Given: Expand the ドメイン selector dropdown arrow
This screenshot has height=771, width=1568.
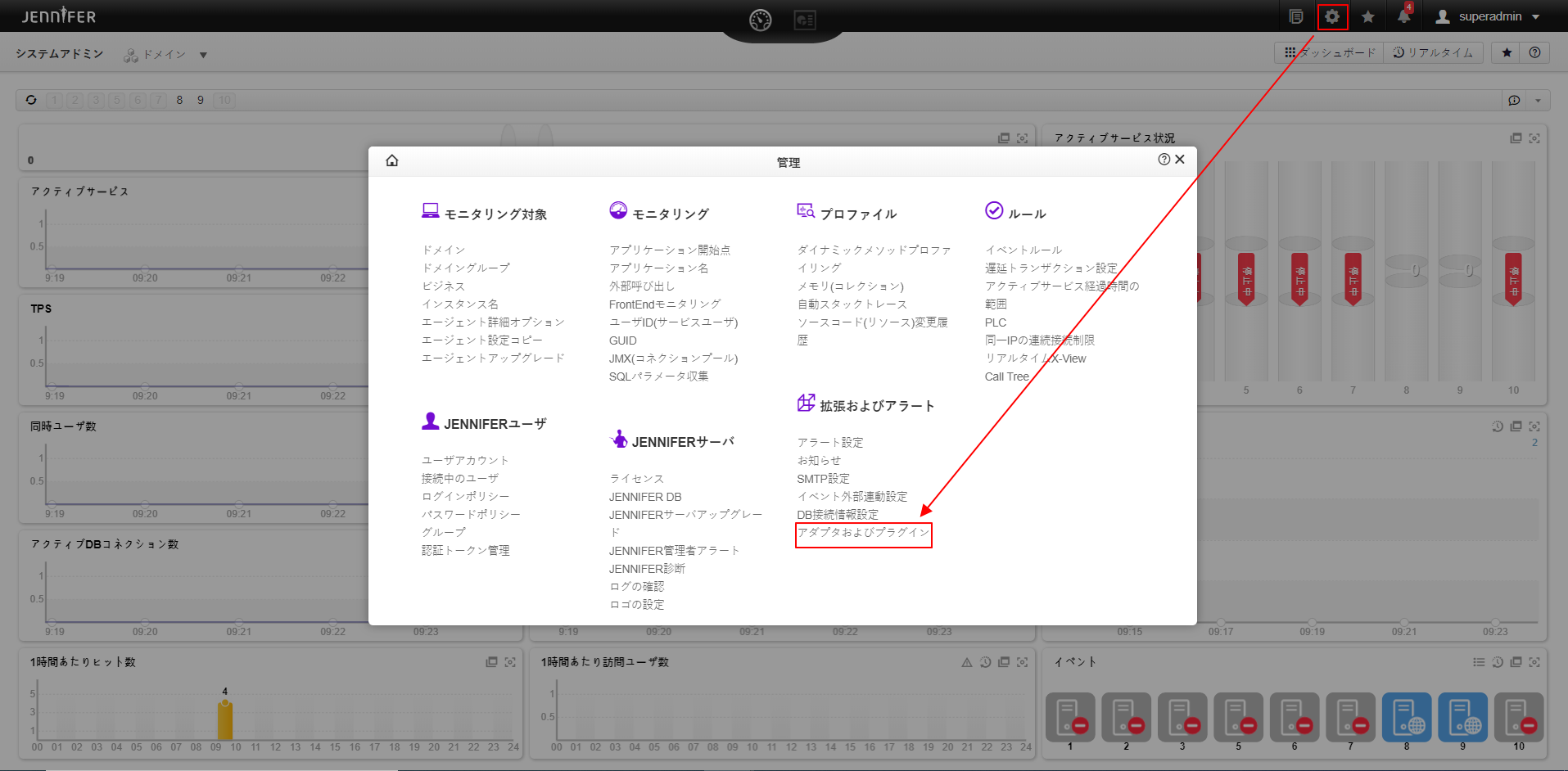Looking at the screenshot, I should click(203, 55).
